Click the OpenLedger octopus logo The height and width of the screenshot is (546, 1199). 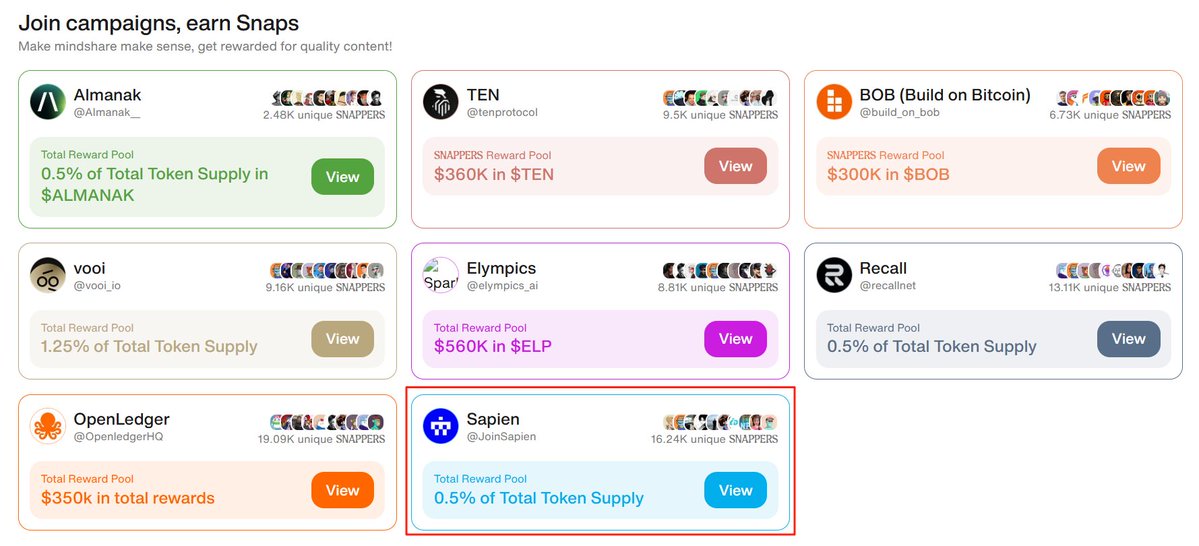coord(48,426)
